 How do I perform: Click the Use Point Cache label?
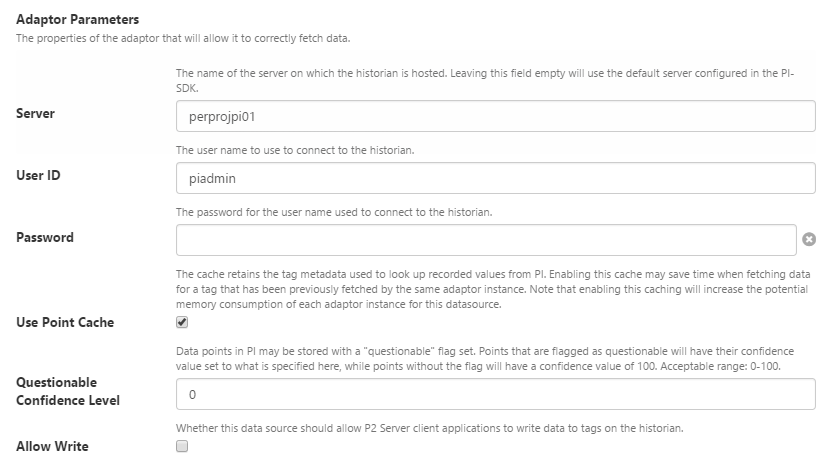[65, 322]
